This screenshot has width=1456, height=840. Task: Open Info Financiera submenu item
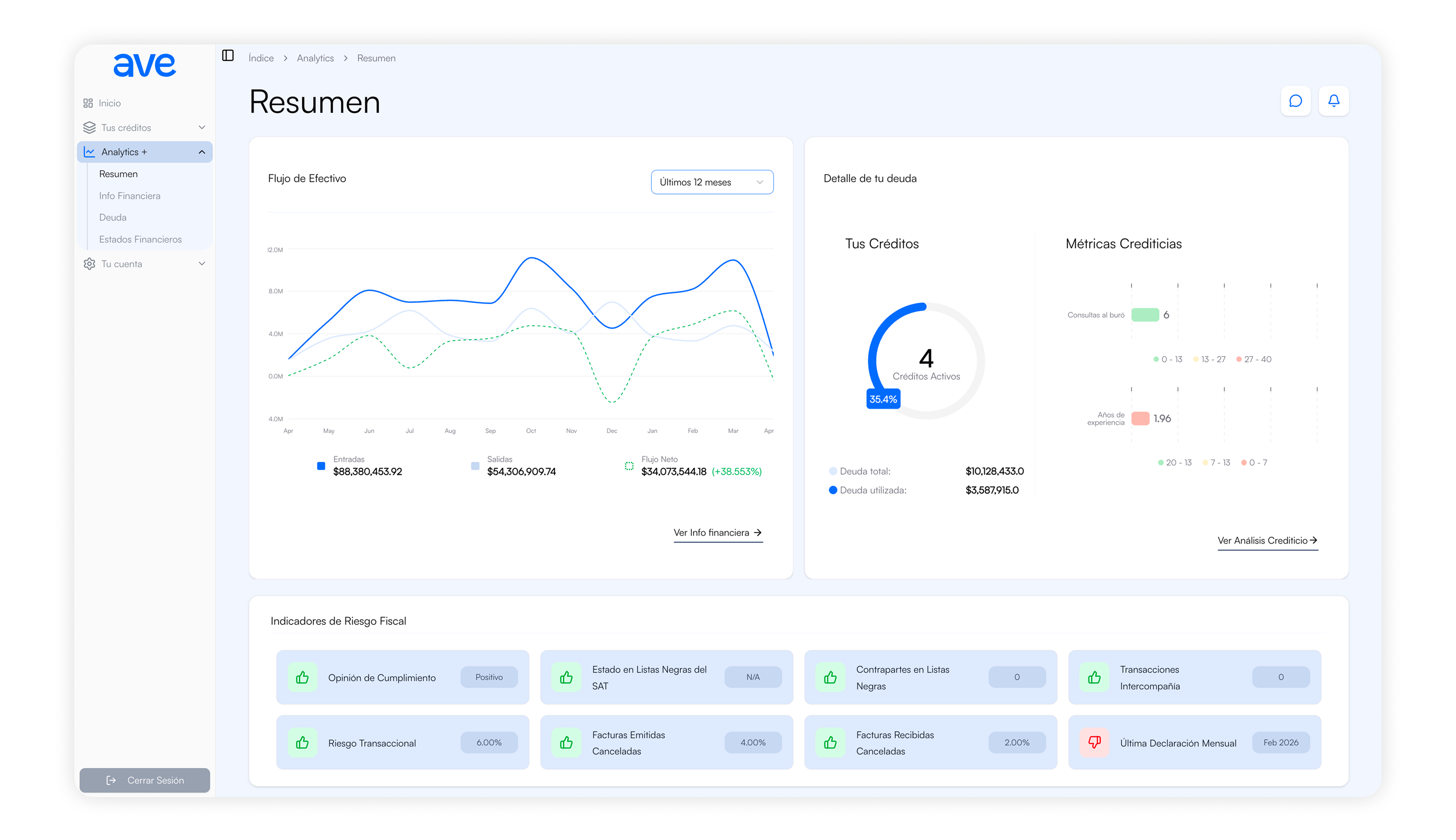click(130, 195)
